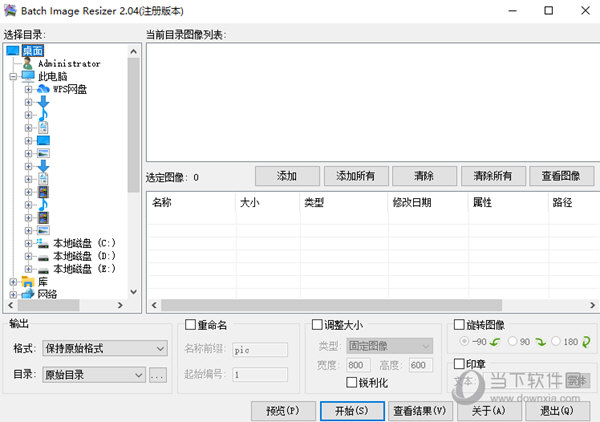Screen dimensions: 600x422
Task: Sort by the 属性 column header
Action: pyautogui.click(x=508, y=202)
